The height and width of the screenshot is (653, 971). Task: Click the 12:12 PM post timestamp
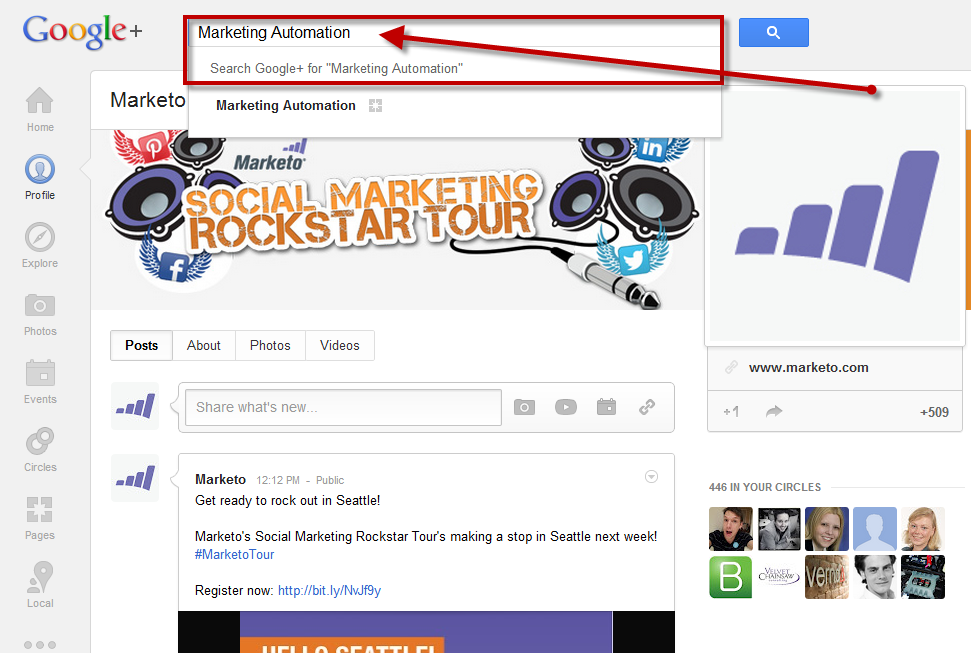point(277,480)
